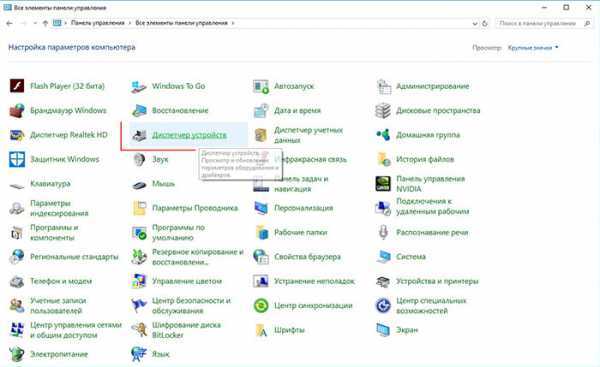Open Центр синхронизации green icon
This screenshot has height=367, width=600.
click(261, 306)
